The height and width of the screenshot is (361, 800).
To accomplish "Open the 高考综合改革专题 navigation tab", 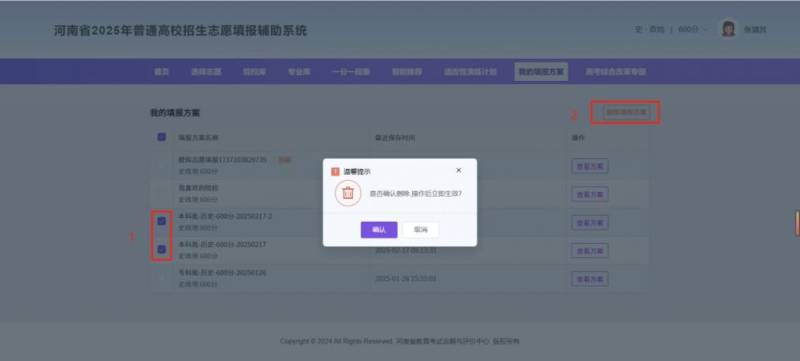I will point(616,72).
